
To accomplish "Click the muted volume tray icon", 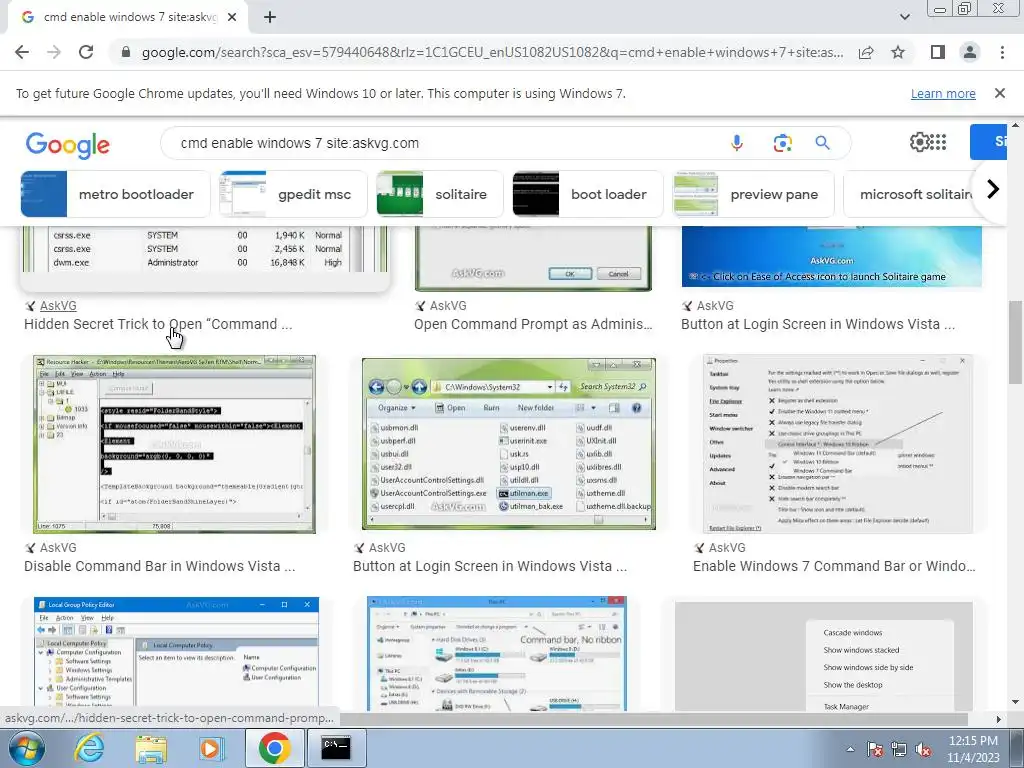I will (923, 750).
